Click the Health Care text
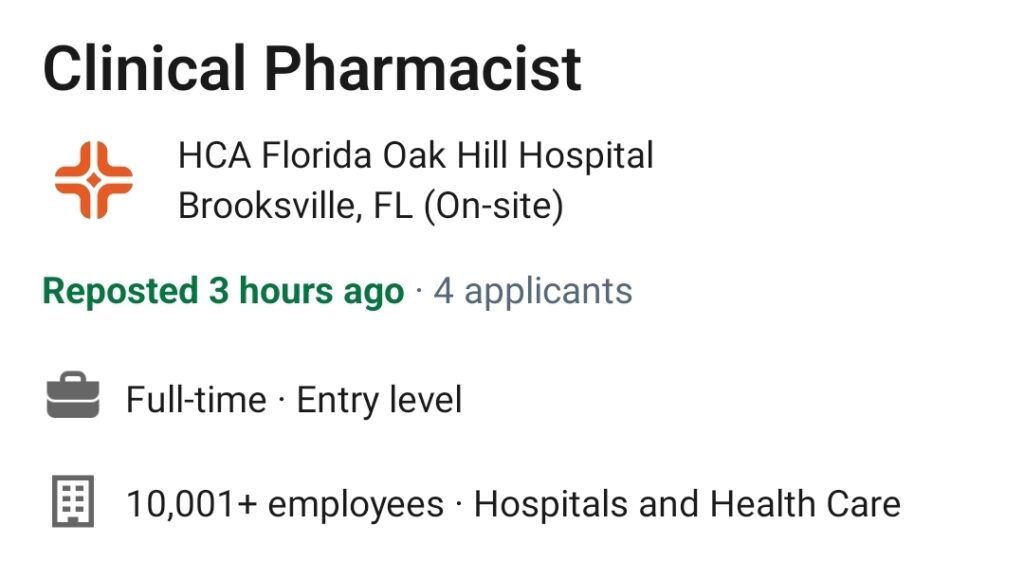The image size is (1024, 561). 805,505
